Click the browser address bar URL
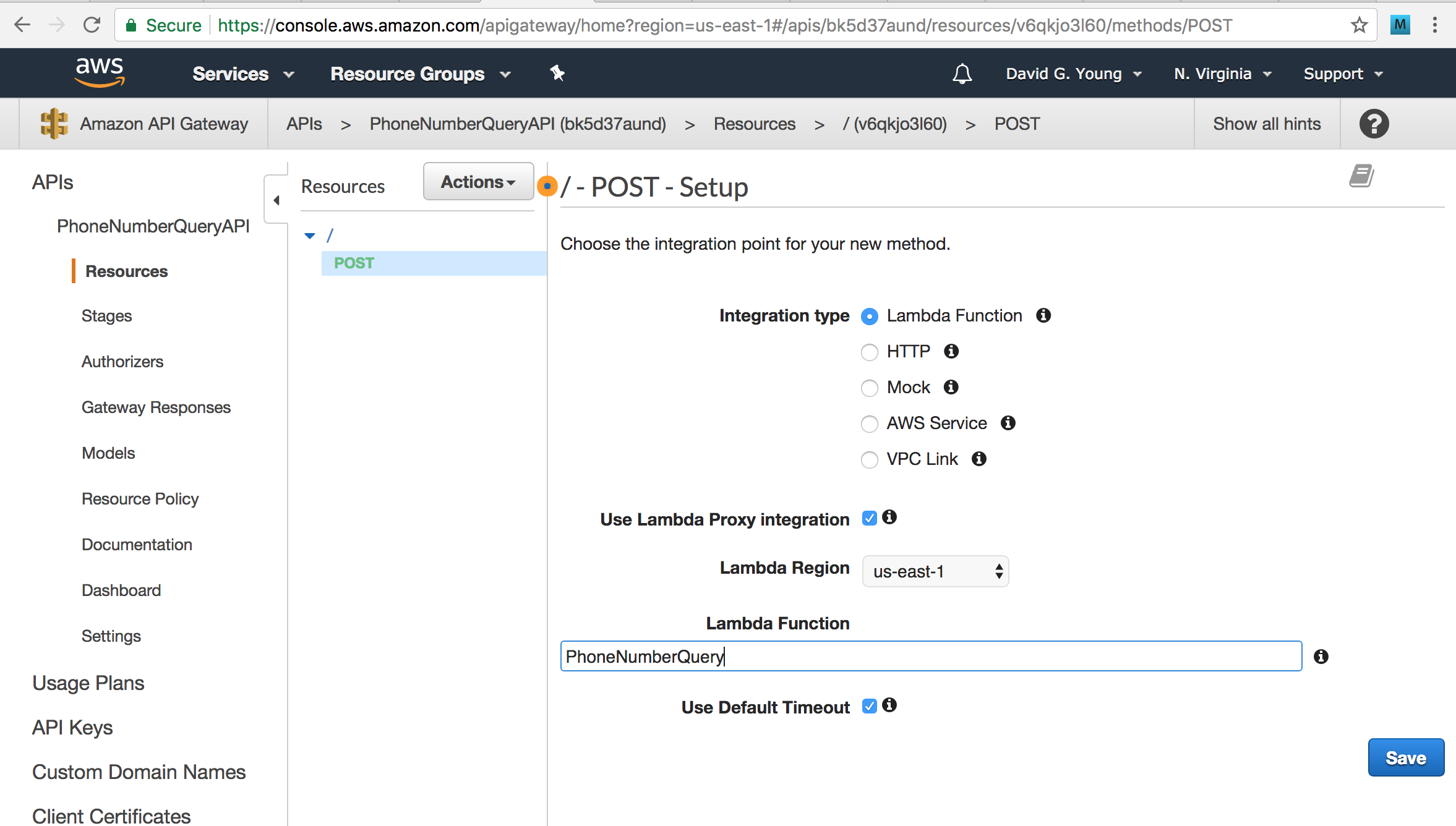Image resolution: width=1456 pixels, height=826 pixels. [x=725, y=25]
